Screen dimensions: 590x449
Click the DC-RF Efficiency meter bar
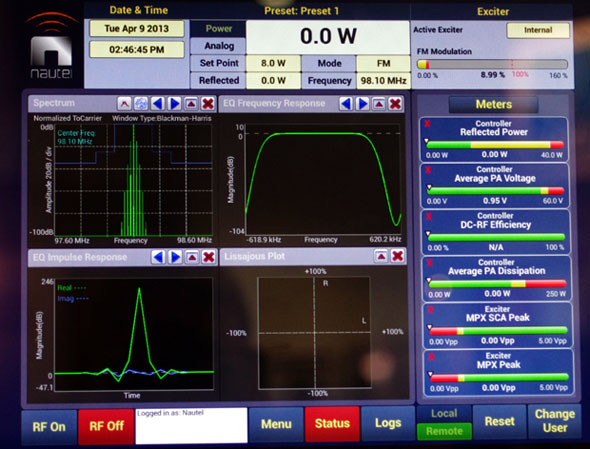[x=496, y=237]
